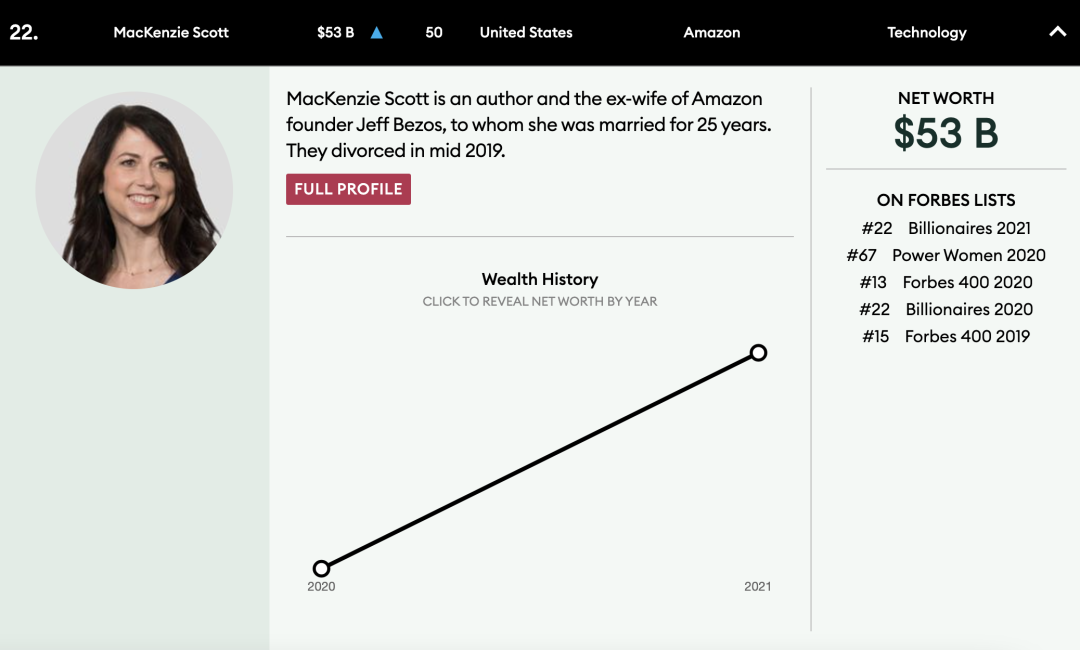
Task: Click the blue up-triangle wealth change icon
Action: click(377, 32)
